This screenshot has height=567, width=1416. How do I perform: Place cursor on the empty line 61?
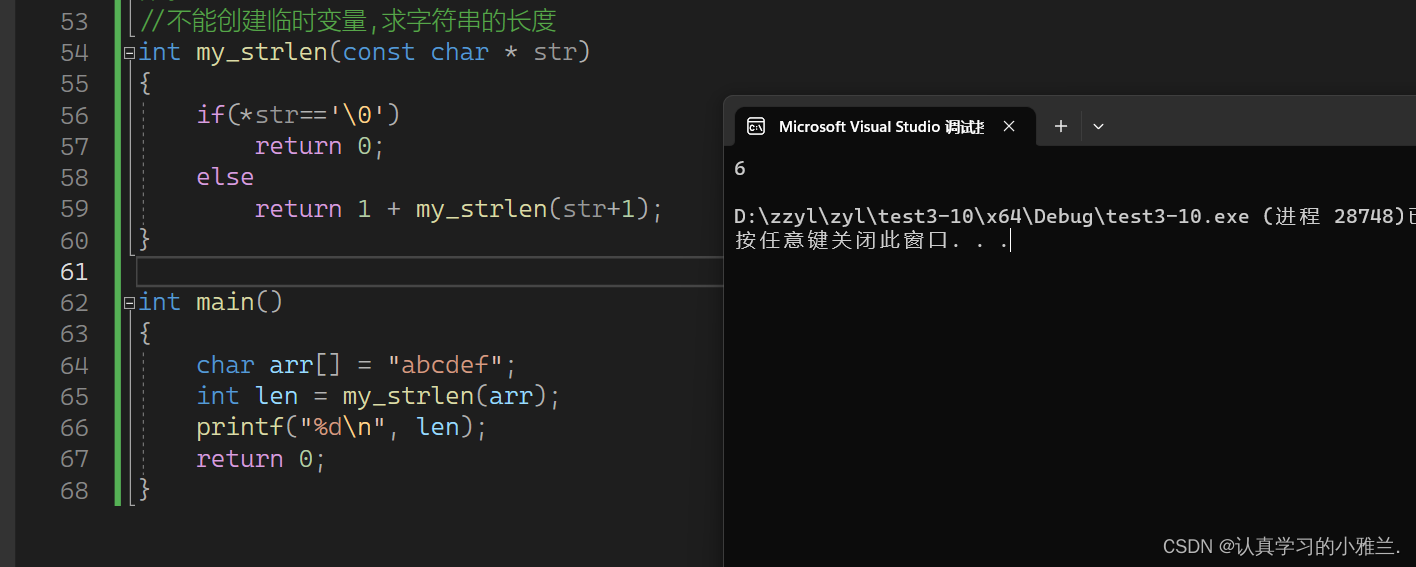(x=430, y=272)
